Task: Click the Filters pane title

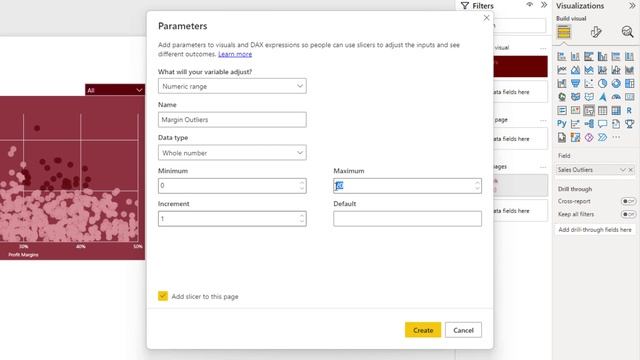Action: pos(483,6)
